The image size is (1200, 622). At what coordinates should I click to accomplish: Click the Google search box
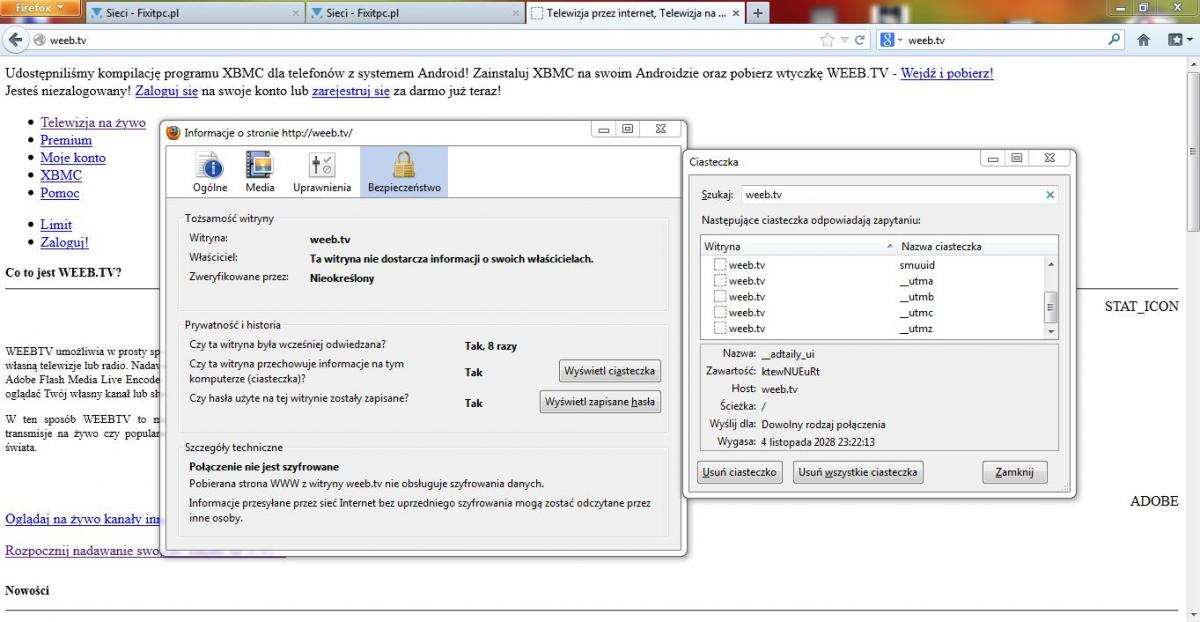click(x=1005, y=40)
